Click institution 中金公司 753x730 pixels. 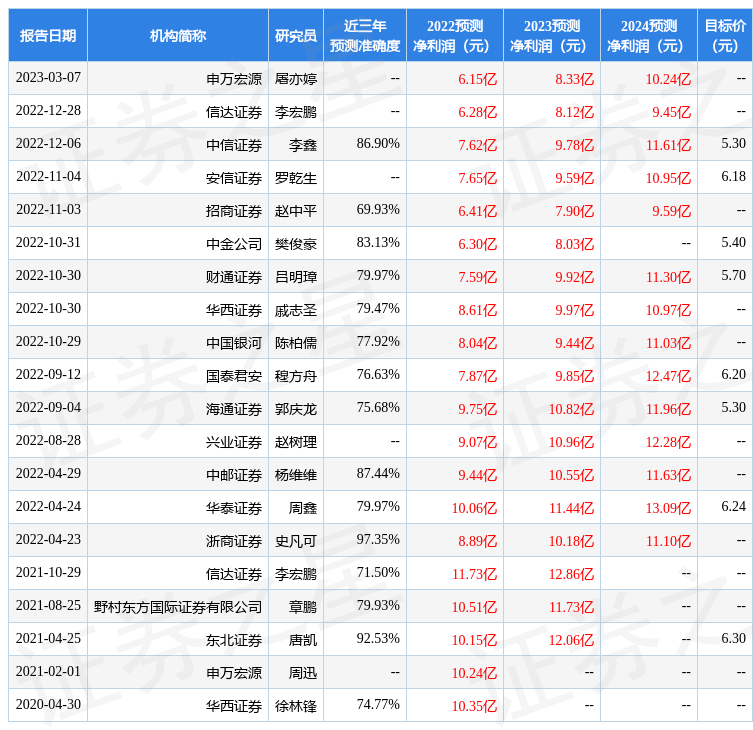click(234, 244)
